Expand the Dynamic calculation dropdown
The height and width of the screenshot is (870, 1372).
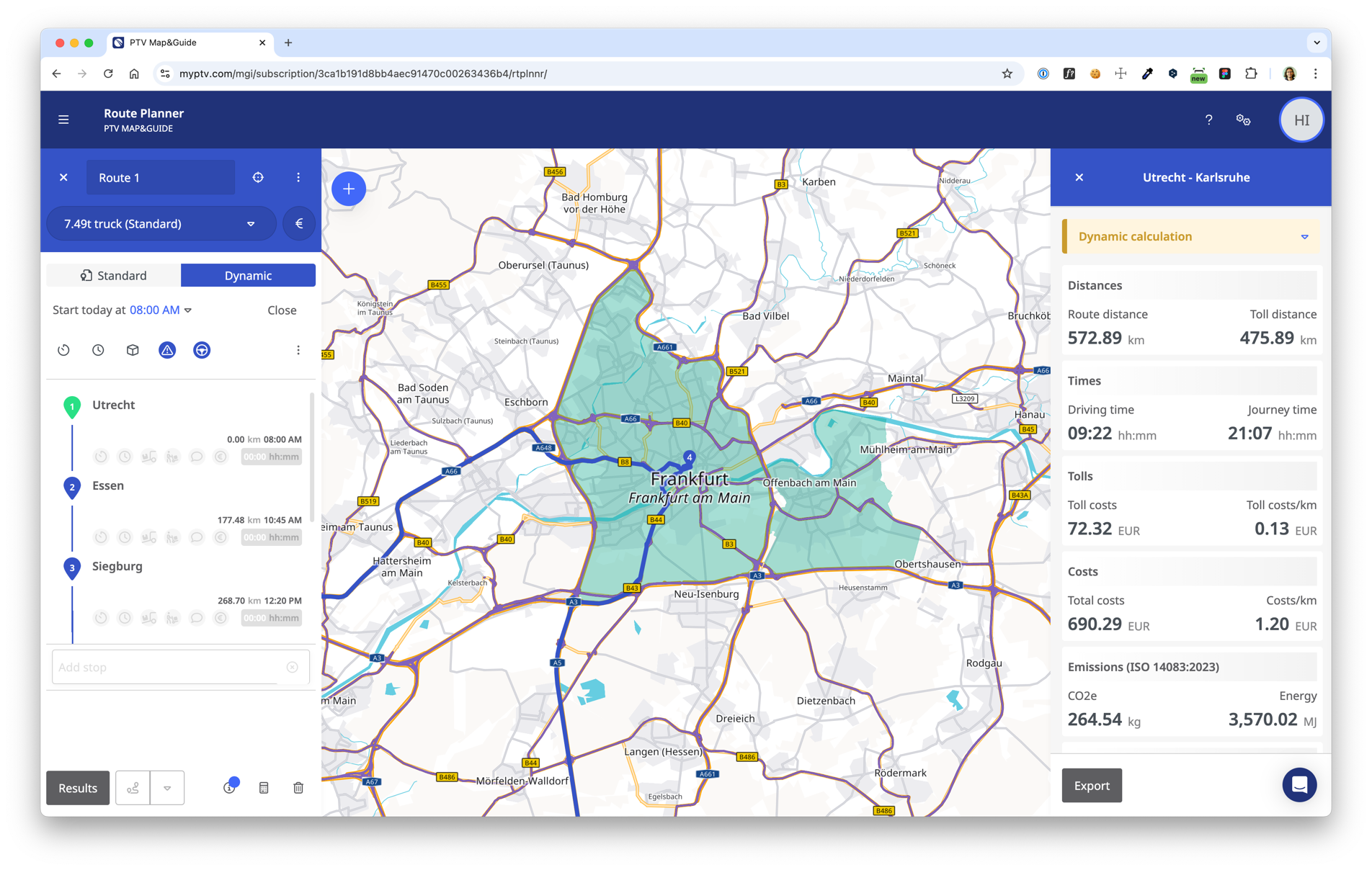click(x=1304, y=236)
